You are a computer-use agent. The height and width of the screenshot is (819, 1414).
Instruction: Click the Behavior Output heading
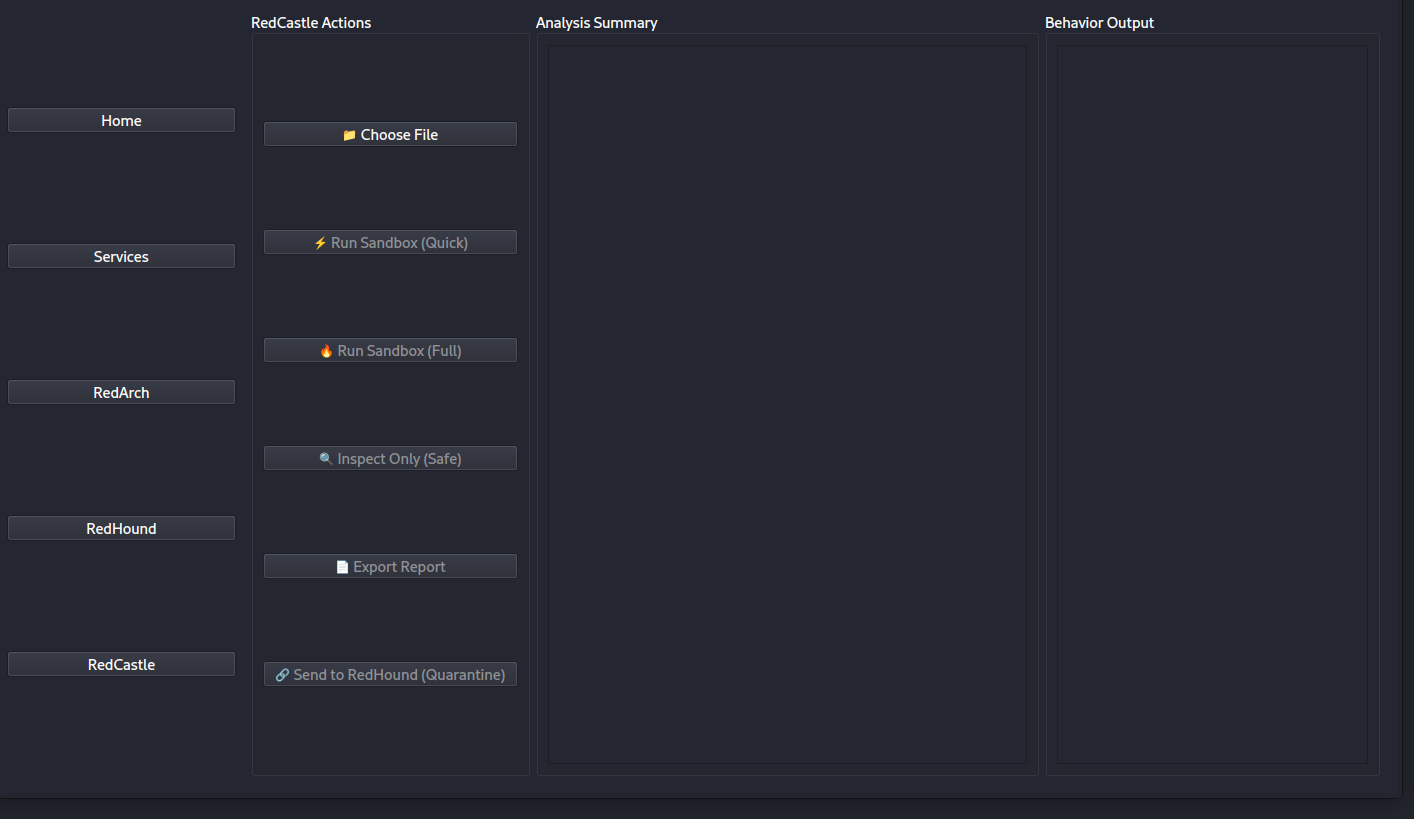1099,23
